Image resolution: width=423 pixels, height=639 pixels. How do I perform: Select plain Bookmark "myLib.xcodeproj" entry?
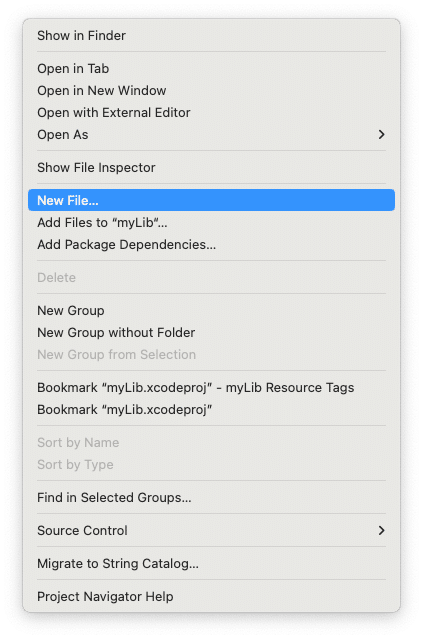click(x=211, y=410)
